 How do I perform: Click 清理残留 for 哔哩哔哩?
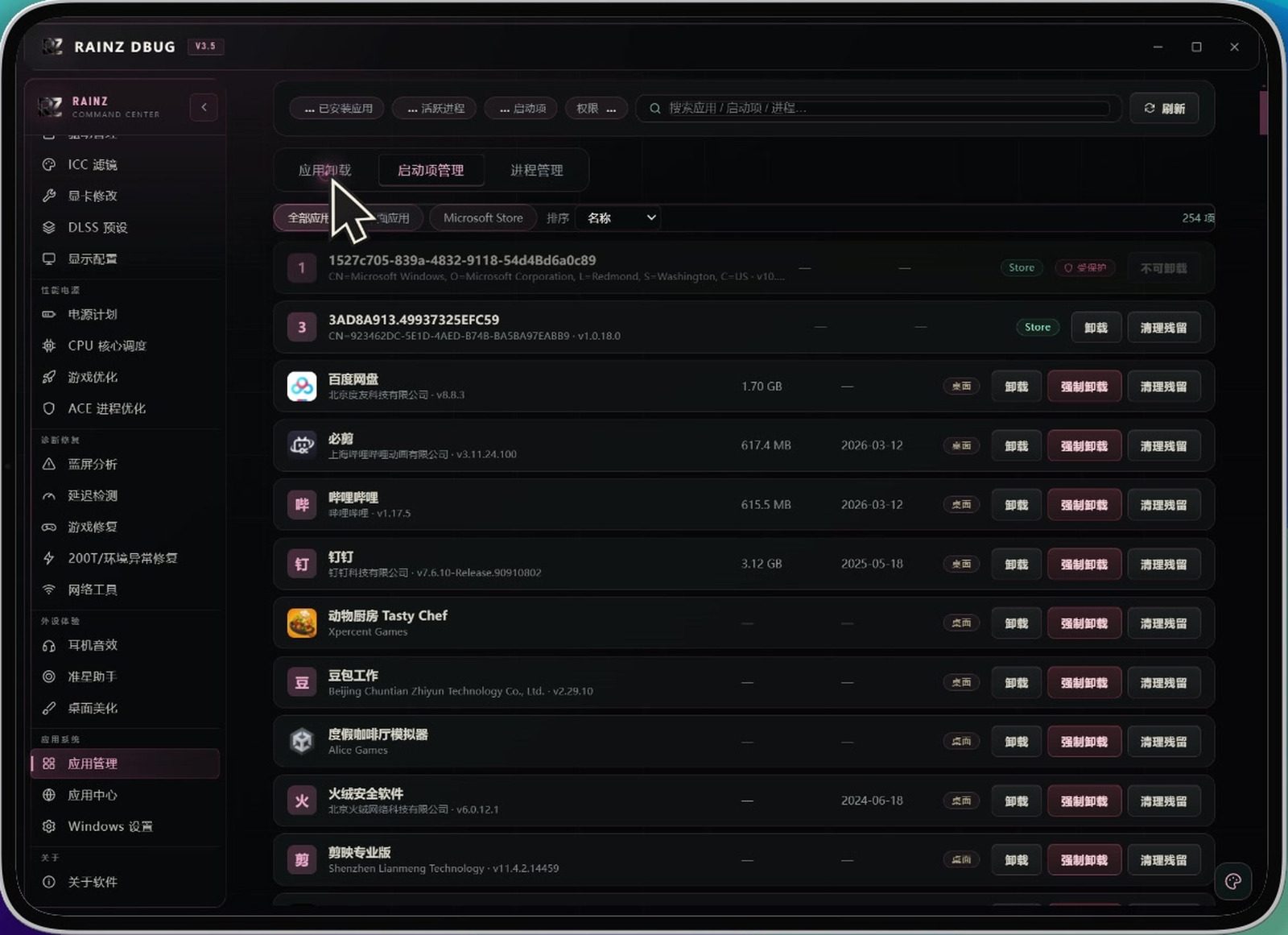pyautogui.click(x=1163, y=505)
